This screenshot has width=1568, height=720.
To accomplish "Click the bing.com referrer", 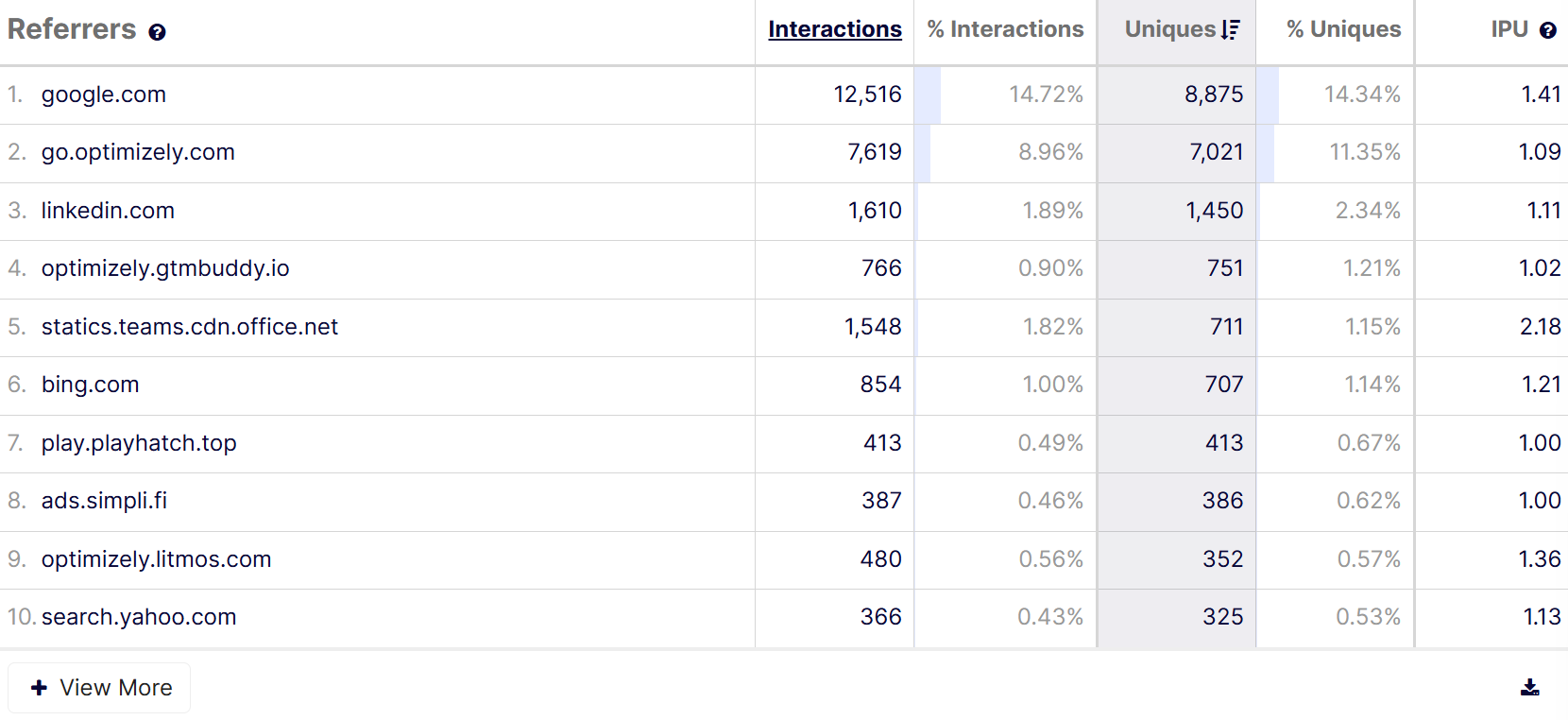I will (x=91, y=385).
